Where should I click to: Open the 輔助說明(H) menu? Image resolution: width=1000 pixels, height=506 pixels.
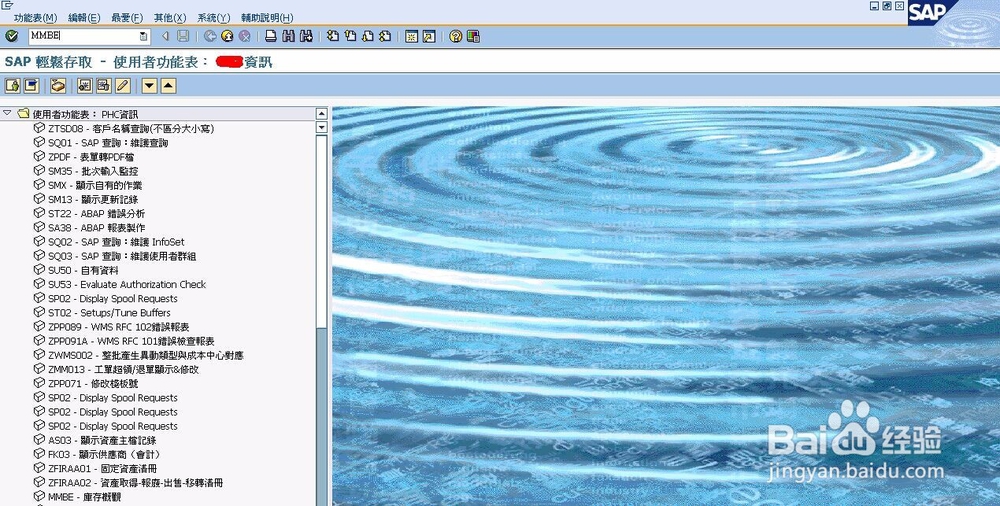point(267,18)
